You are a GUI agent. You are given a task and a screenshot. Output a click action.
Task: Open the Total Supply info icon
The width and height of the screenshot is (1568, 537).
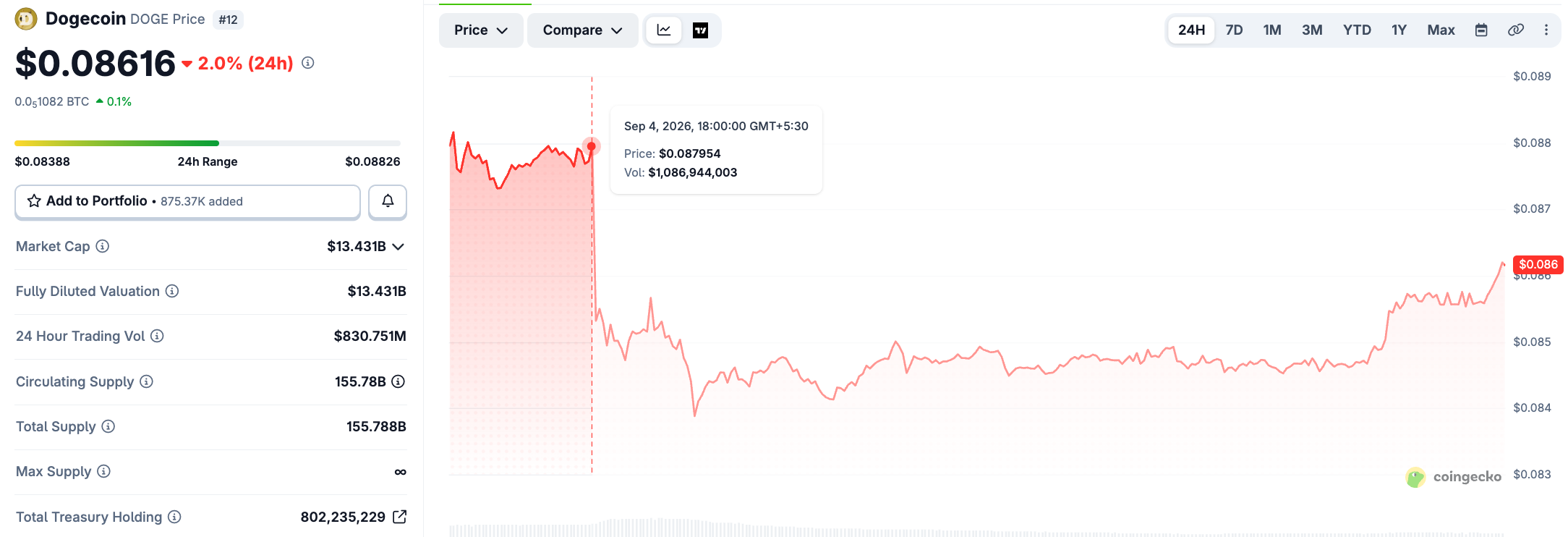tap(108, 426)
